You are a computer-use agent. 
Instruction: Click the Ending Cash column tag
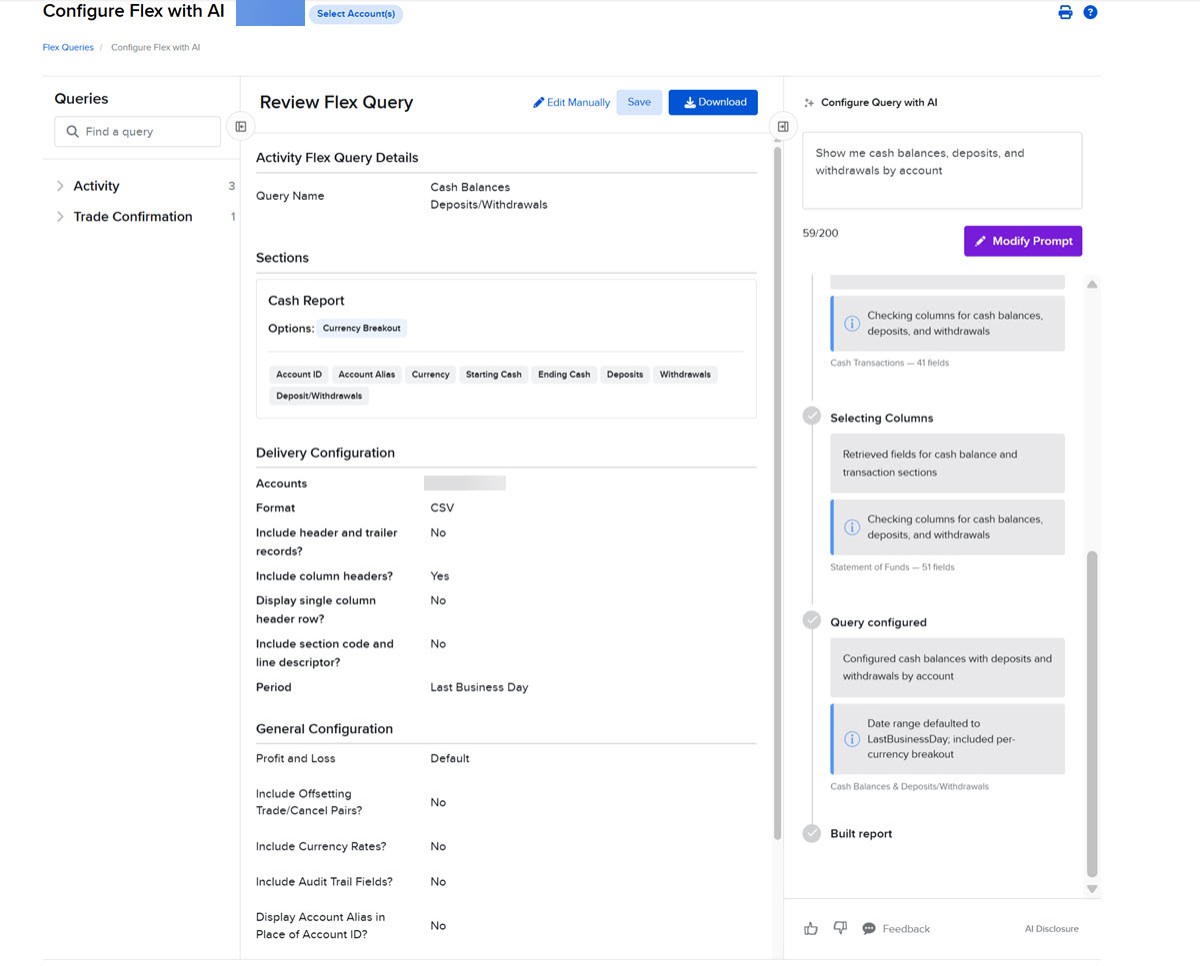click(x=564, y=374)
